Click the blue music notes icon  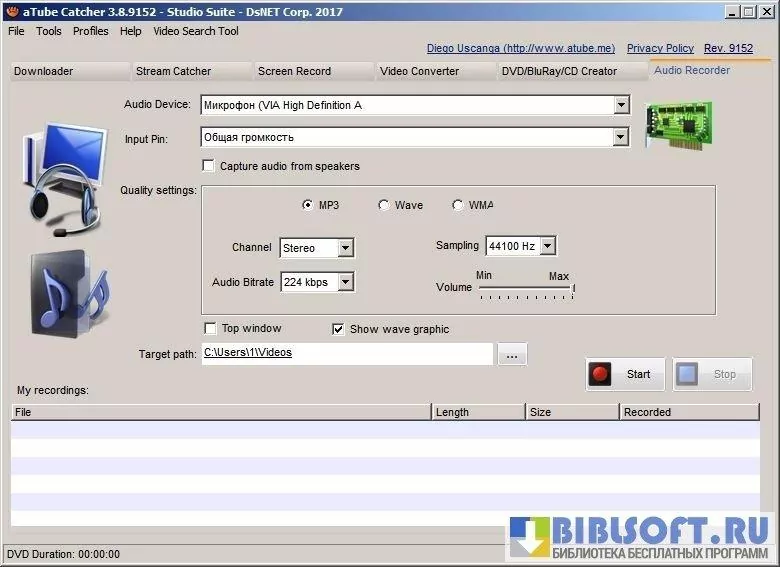pyautogui.click(x=67, y=291)
